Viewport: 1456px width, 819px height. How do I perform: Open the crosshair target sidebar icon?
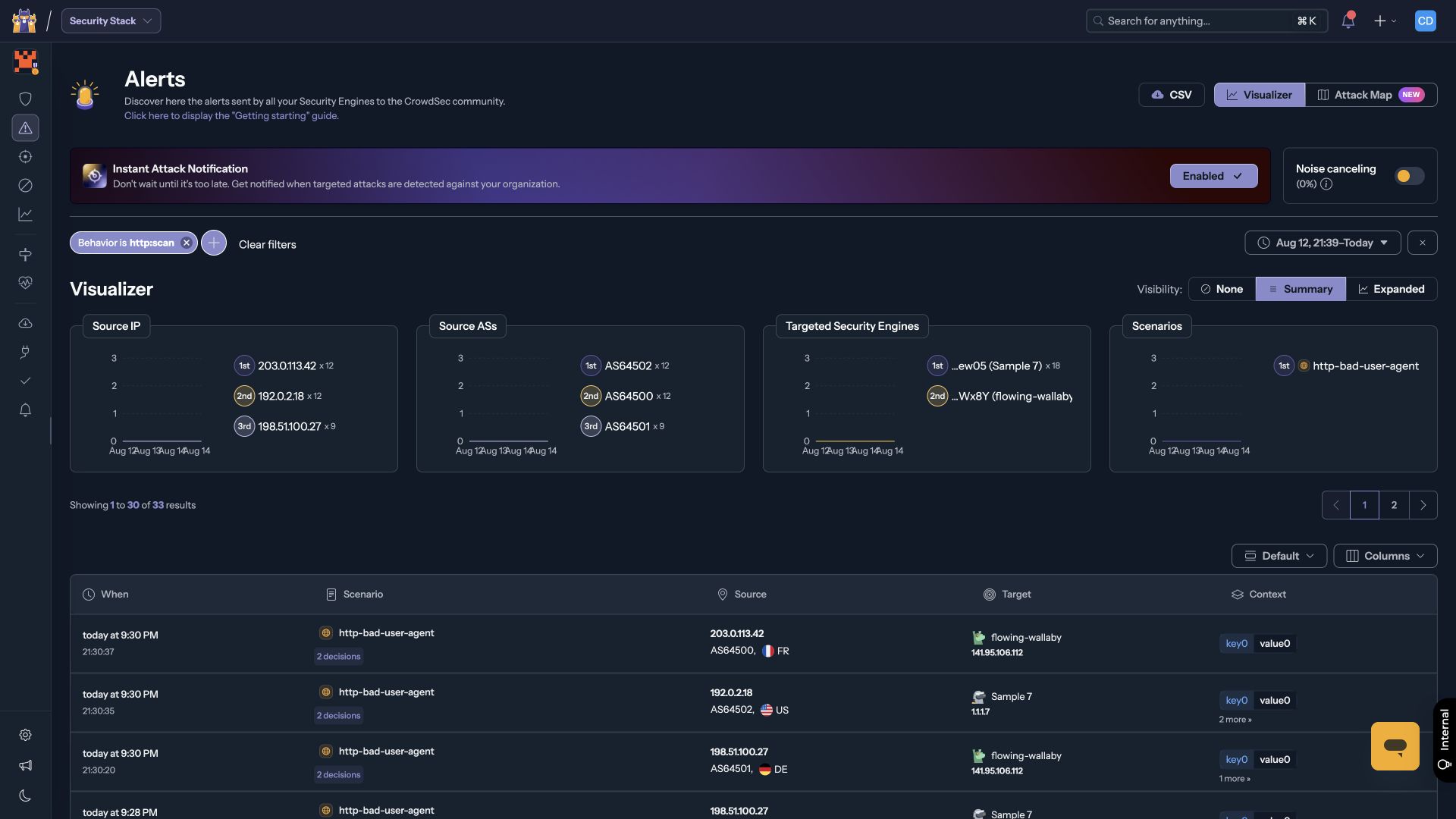25,156
